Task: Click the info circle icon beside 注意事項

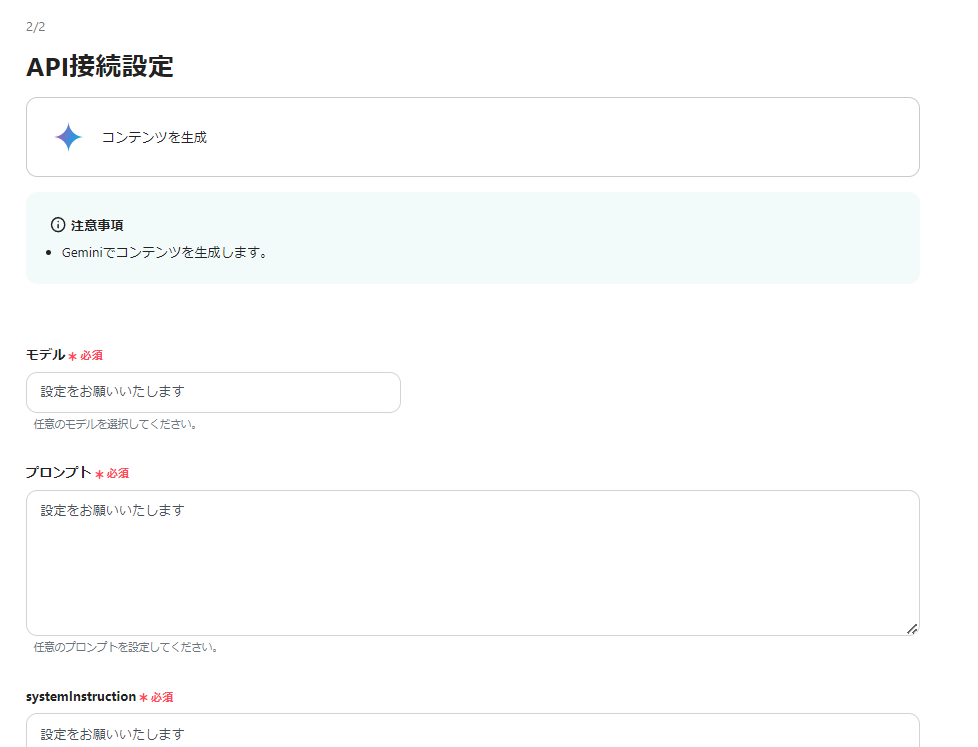Action: click(56, 224)
